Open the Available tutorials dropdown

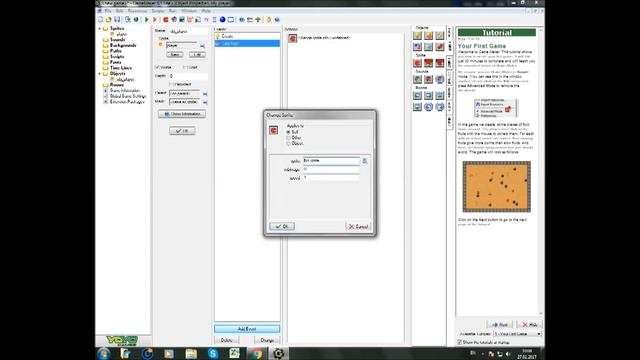(x=518, y=334)
